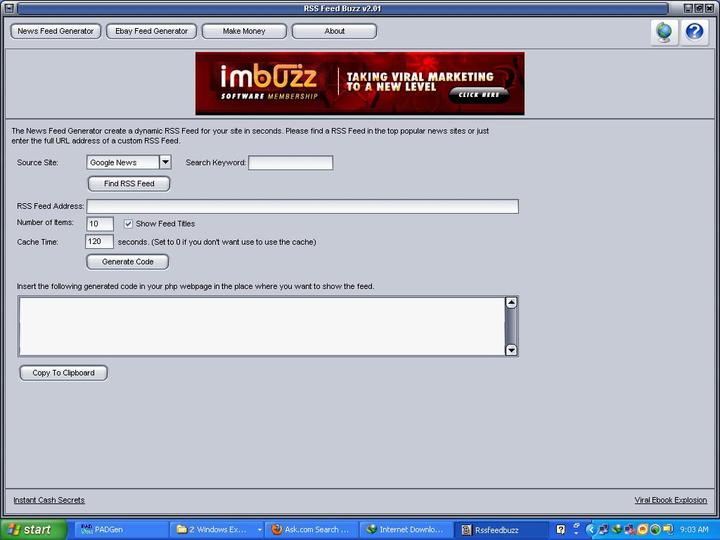Click the imbuzz banner advertisement
720x540 pixels.
[x=360, y=84]
